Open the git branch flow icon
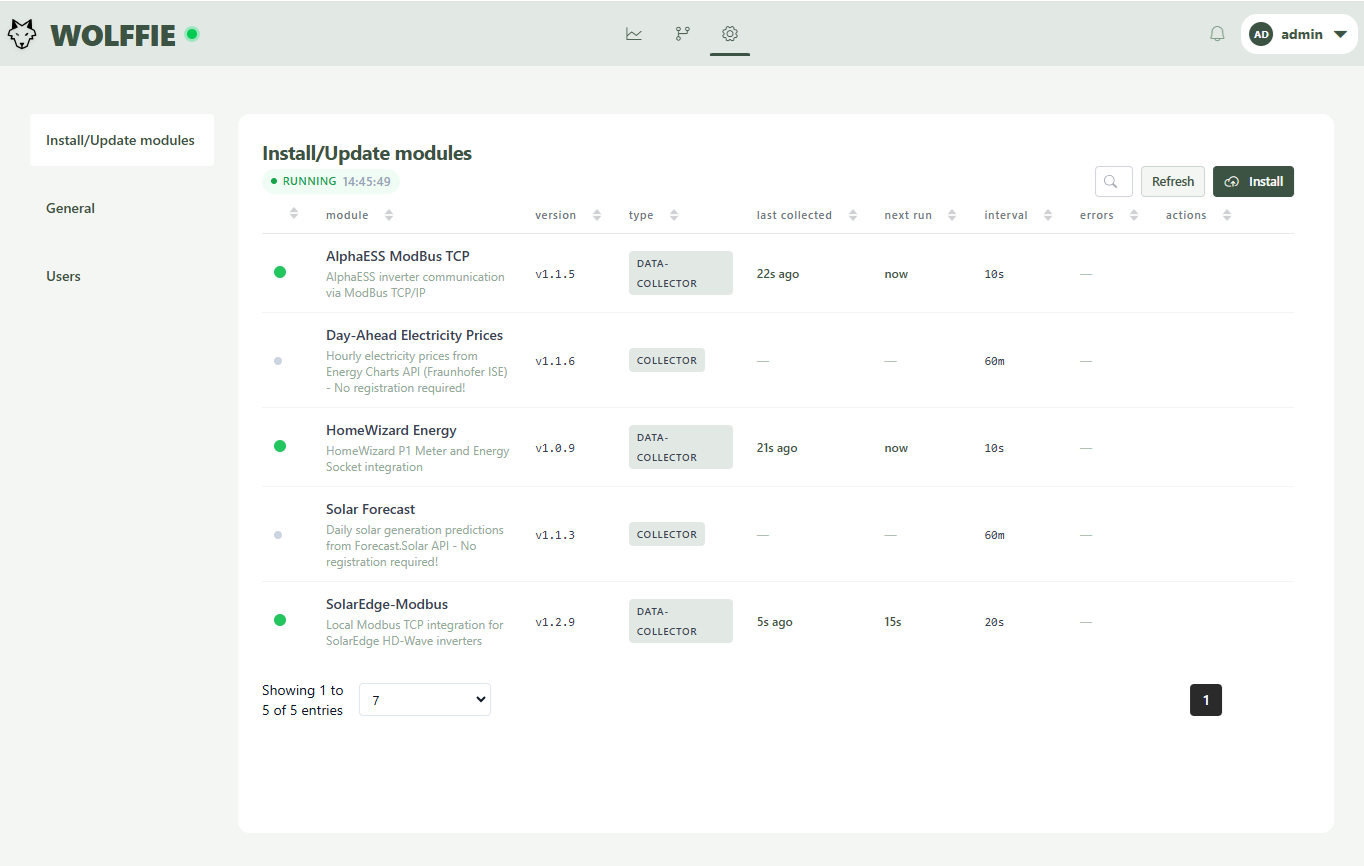This screenshot has width=1364, height=866. tap(682, 34)
